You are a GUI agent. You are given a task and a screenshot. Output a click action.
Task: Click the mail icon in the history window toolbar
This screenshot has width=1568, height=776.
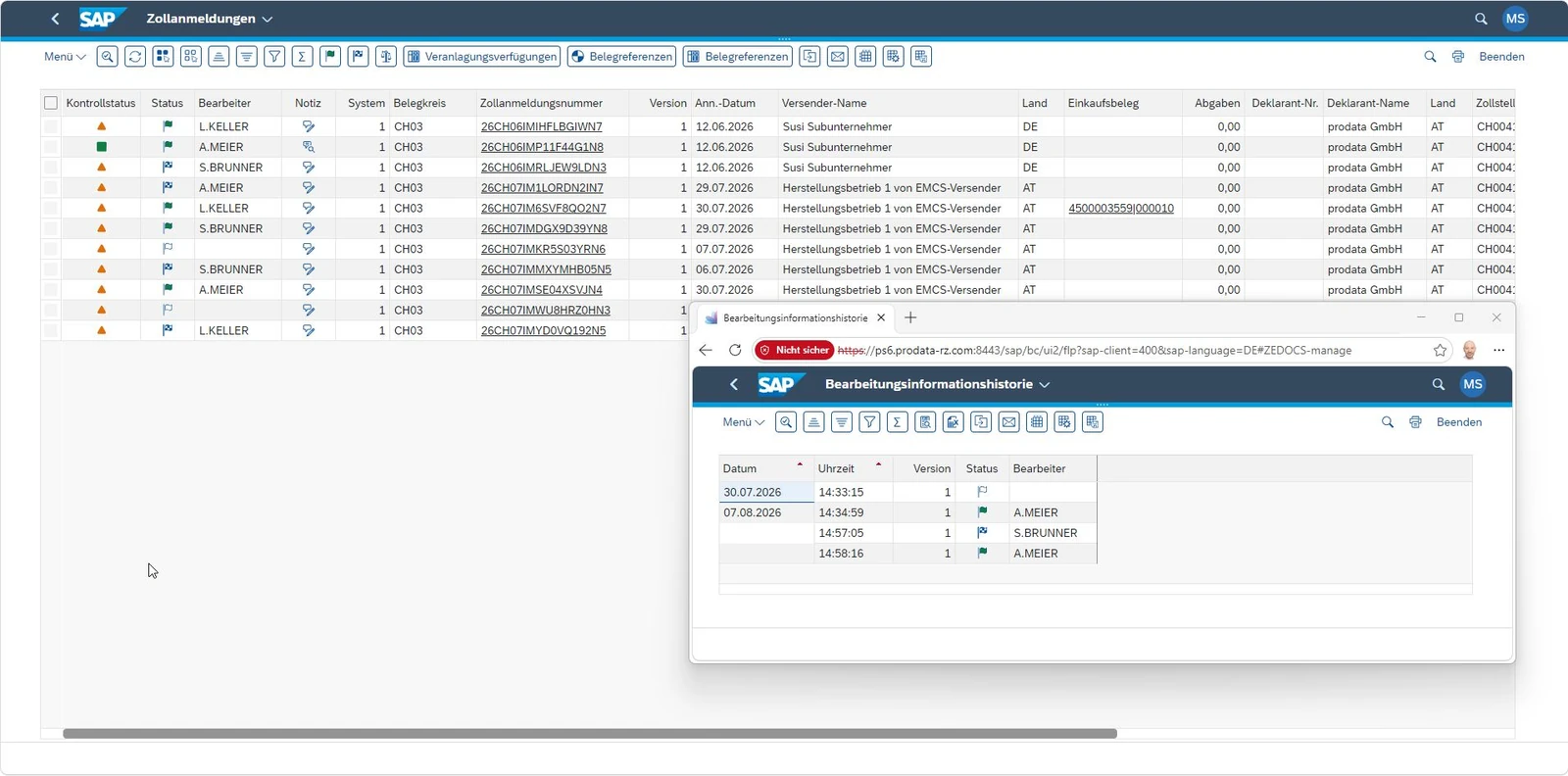1009,422
